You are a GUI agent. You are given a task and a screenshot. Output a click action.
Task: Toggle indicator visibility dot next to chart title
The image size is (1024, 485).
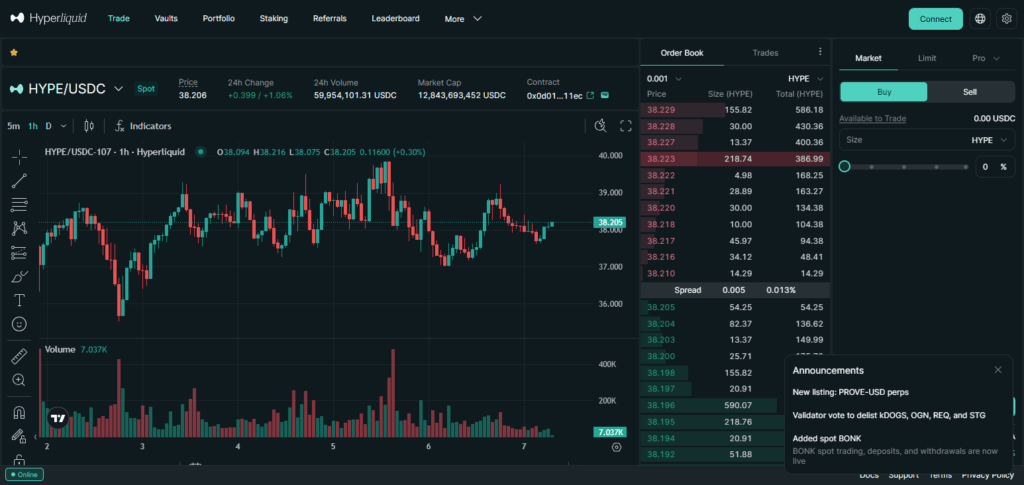click(200, 152)
